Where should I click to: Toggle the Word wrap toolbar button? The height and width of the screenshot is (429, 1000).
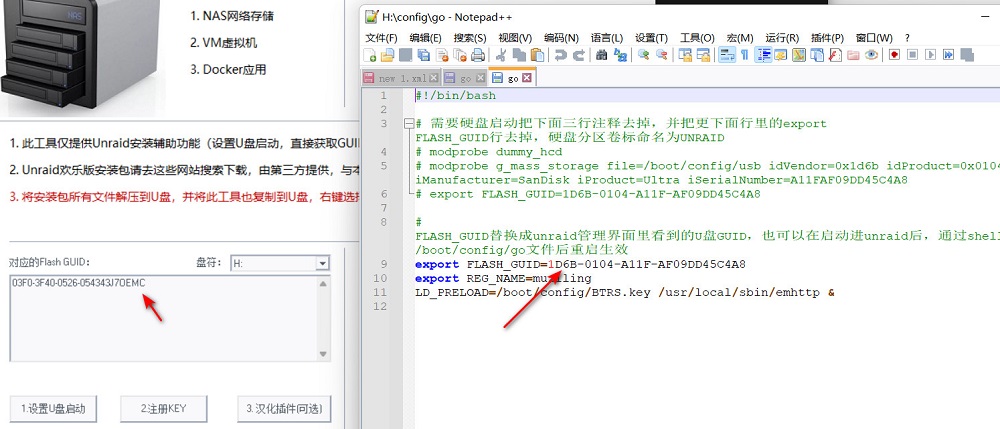727,55
